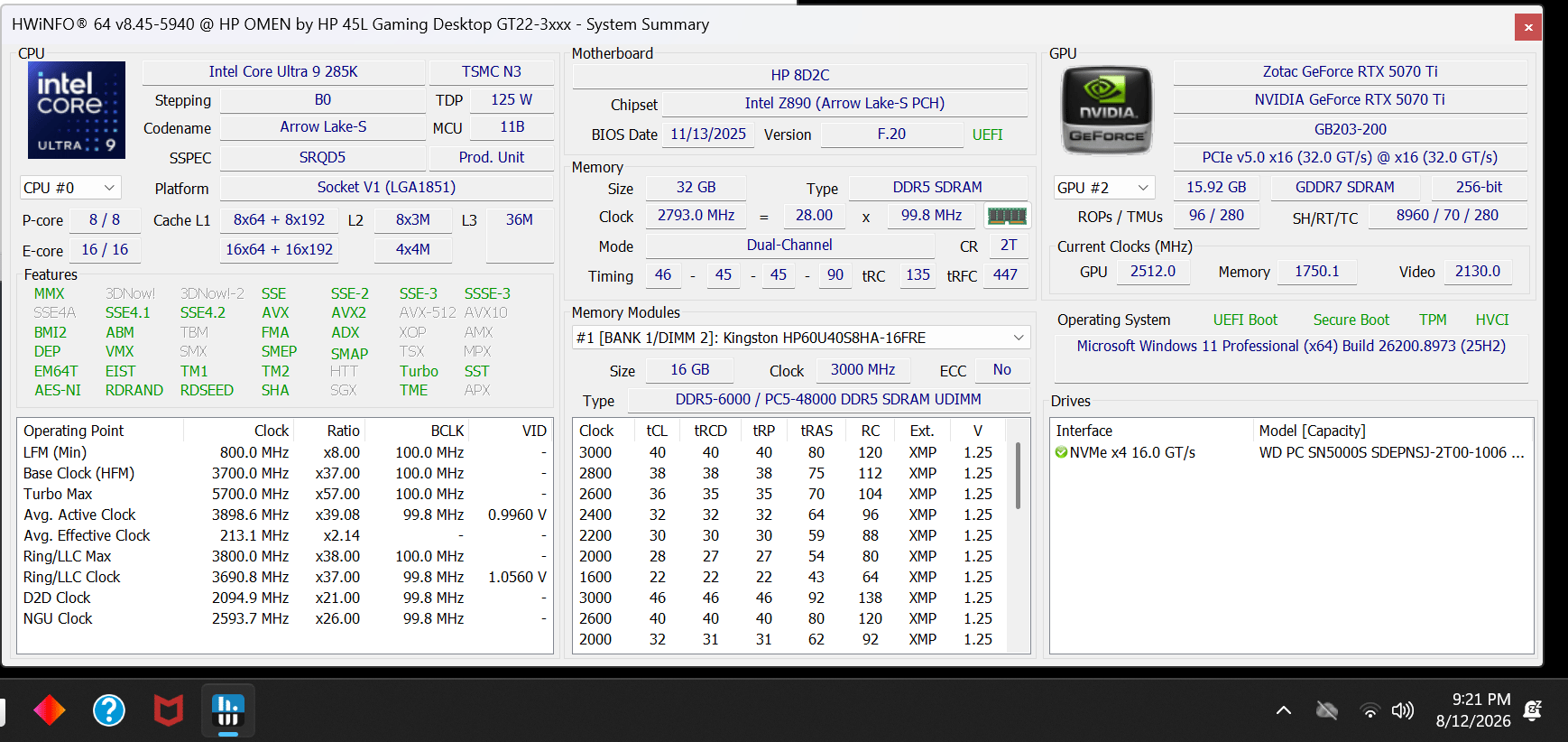Click the BIOS version F.20 field
The height and width of the screenshot is (742, 1568).
point(891,134)
